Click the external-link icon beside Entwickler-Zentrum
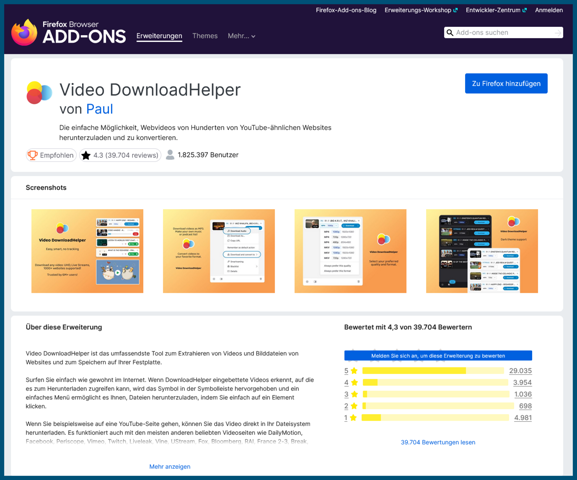This screenshot has height=480, width=577. click(524, 10)
